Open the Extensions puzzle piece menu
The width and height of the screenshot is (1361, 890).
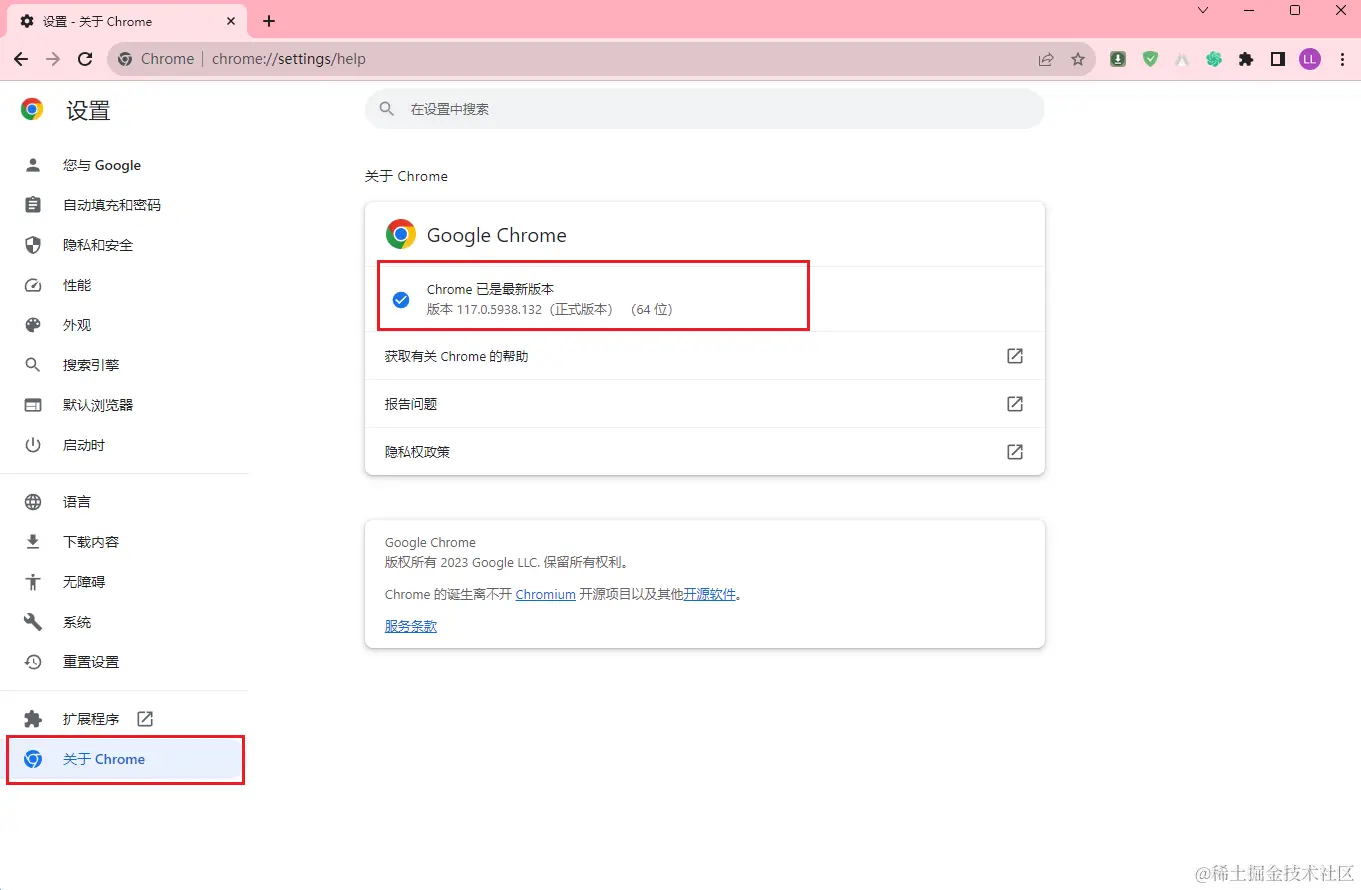click(1246, 59)
